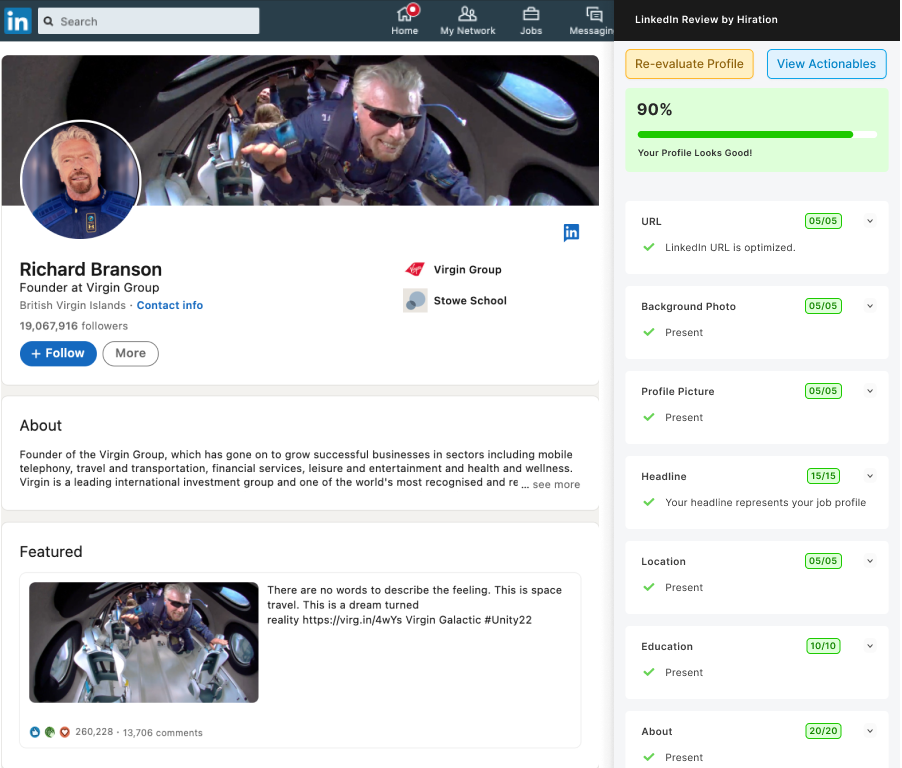902x768 pixels.
Task: Expand About with see more
Action: 556,484
